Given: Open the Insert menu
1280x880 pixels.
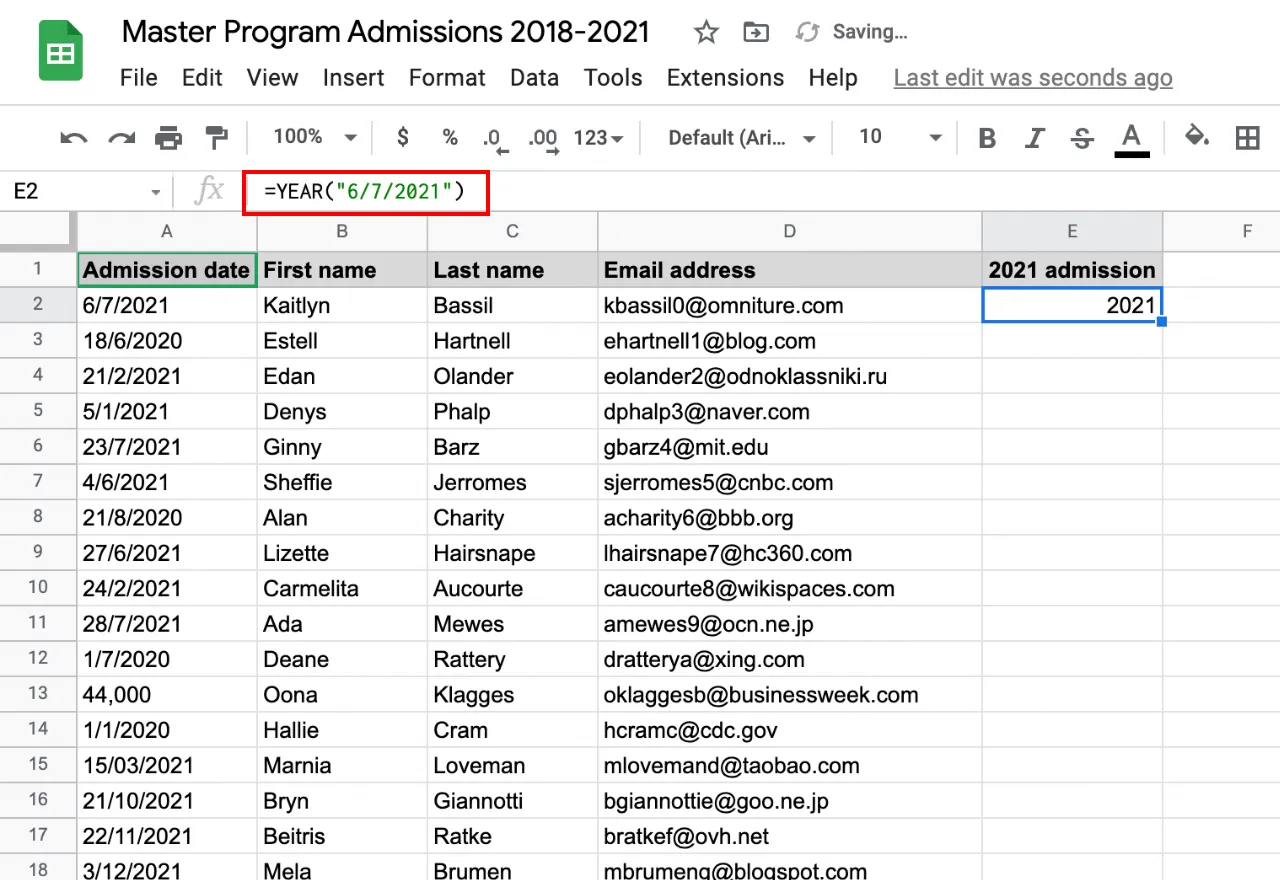Looking at the screenshot, I should [x=353, y=78].
